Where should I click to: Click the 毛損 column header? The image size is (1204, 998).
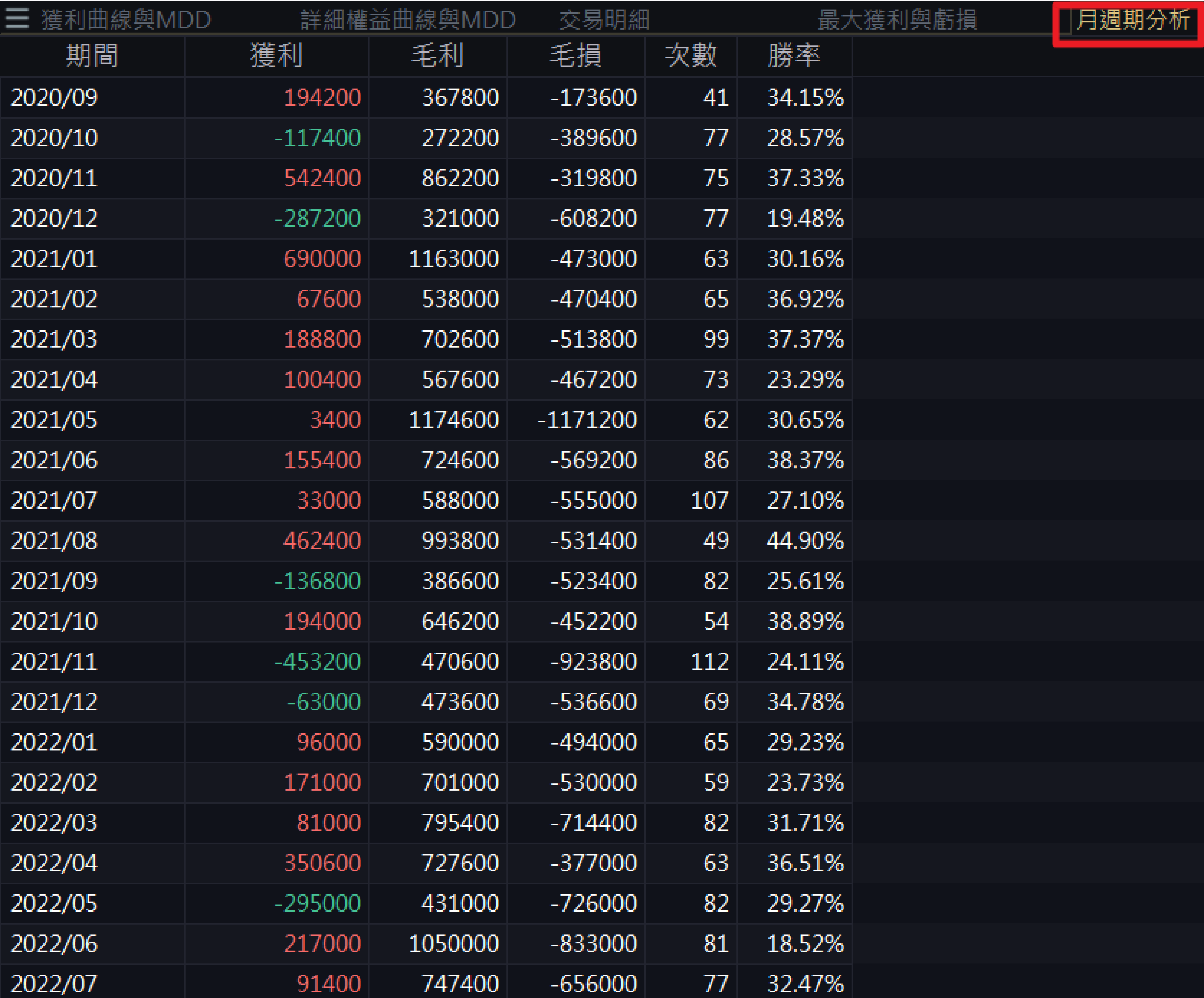tap(576, 56)
